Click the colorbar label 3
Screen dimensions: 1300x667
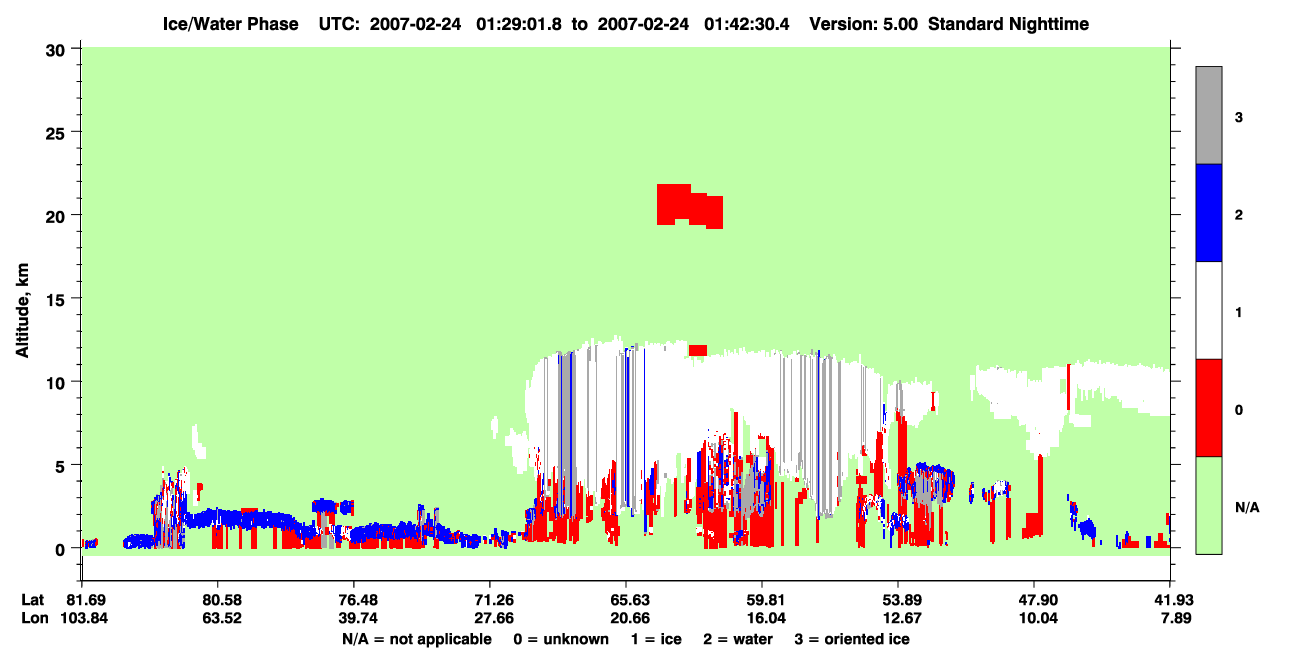tap(1239, 117)
